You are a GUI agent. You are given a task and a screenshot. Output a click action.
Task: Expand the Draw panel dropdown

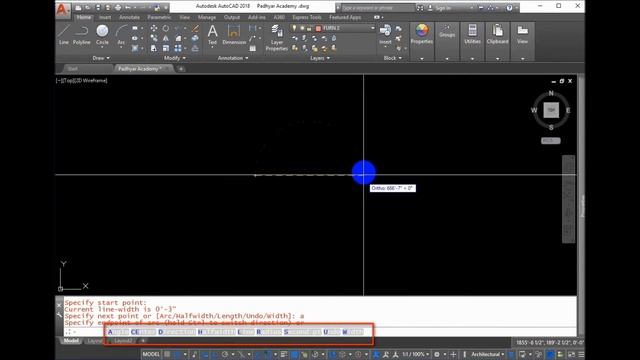[x=101, y=58]
